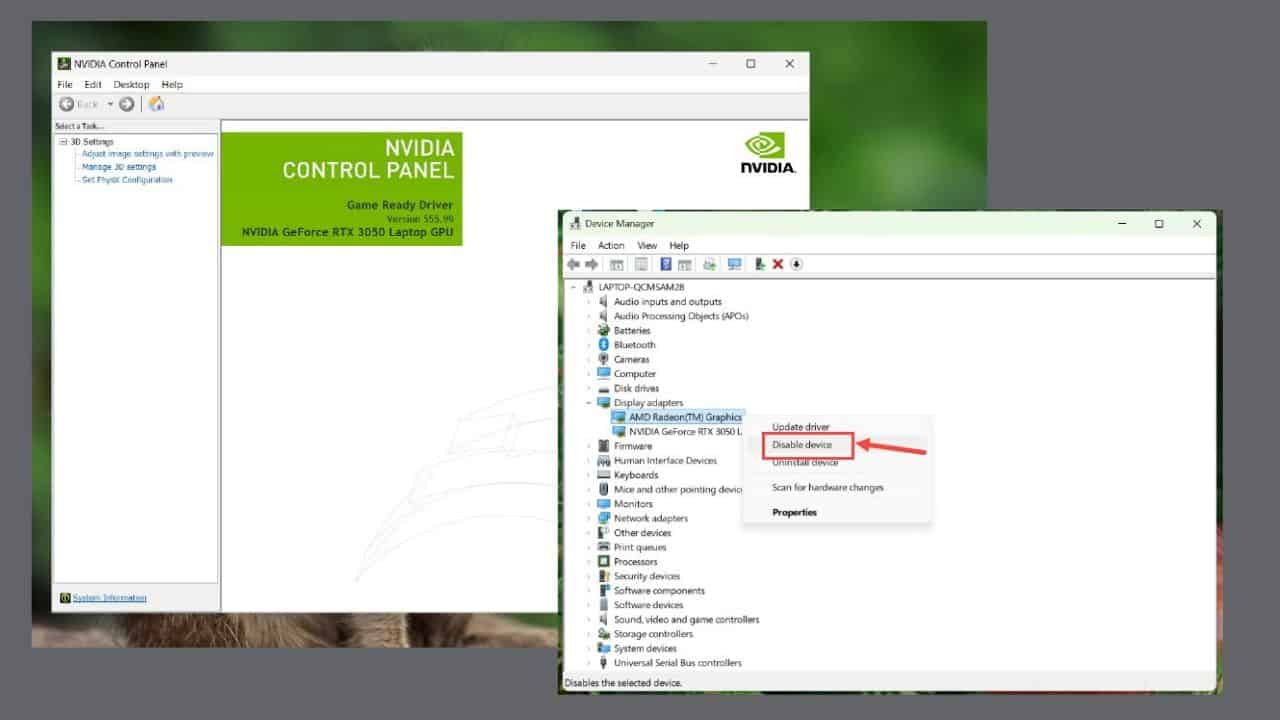Select the System devices entry

[x=645, y=649]
